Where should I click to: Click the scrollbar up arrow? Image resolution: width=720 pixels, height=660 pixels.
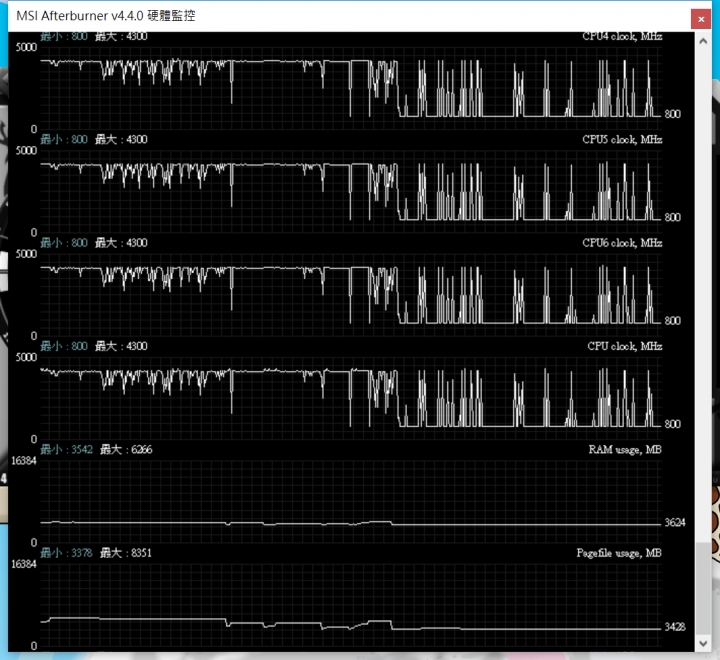[x=703, y=41]
